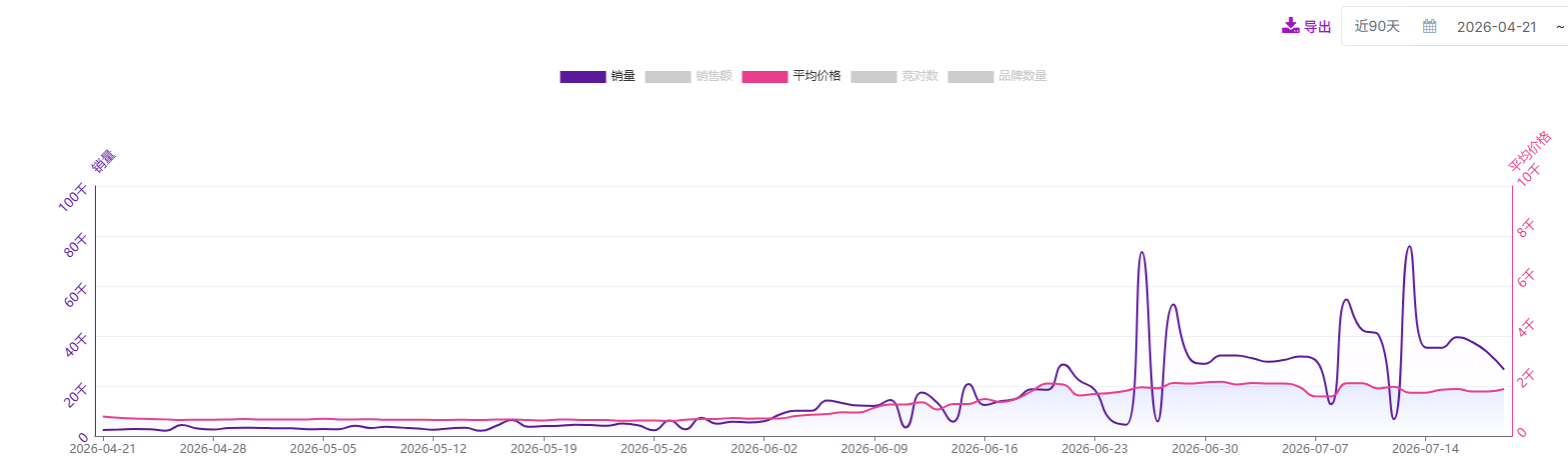Click the 6千 label on the pink axis
This screenshot has width=1568, height=475.
point(1526,278)
